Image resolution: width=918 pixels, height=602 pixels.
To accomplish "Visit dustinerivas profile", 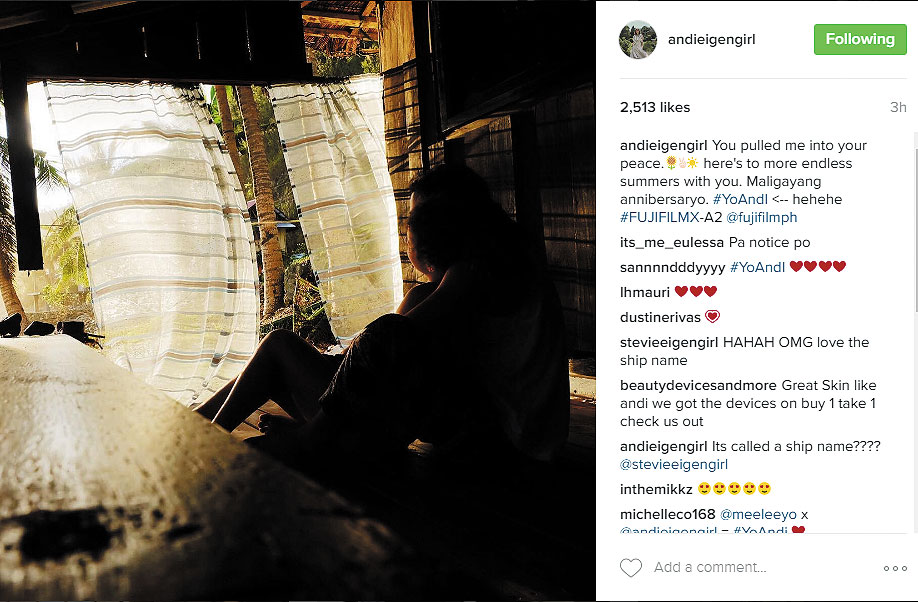I will tap(660, 317).
